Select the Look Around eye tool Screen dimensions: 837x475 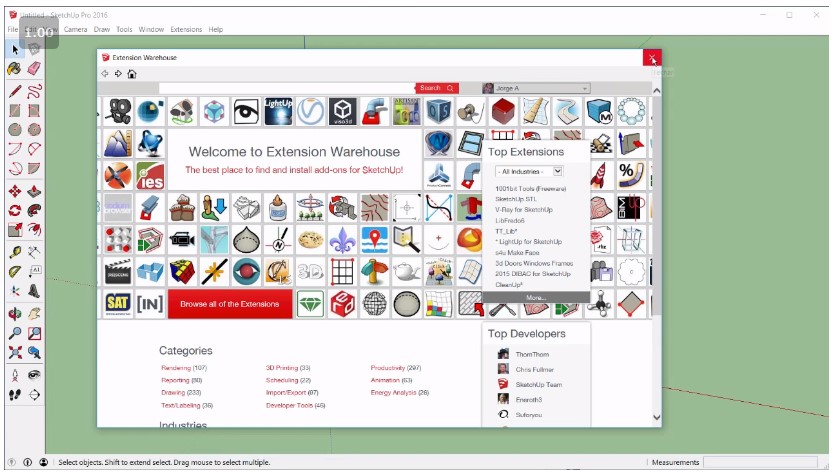tap(34, 375)
